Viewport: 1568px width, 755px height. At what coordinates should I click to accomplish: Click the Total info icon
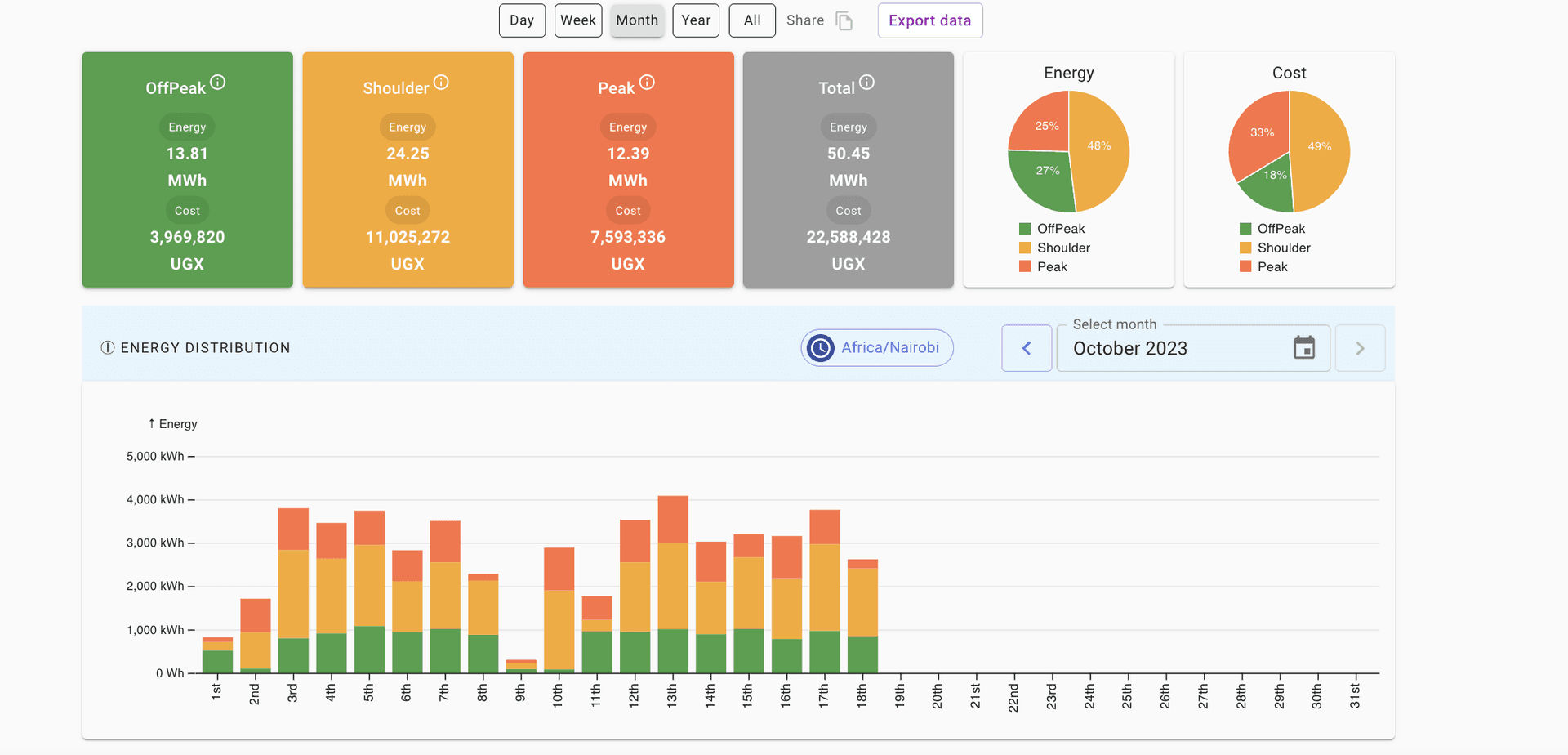(867, 82)
